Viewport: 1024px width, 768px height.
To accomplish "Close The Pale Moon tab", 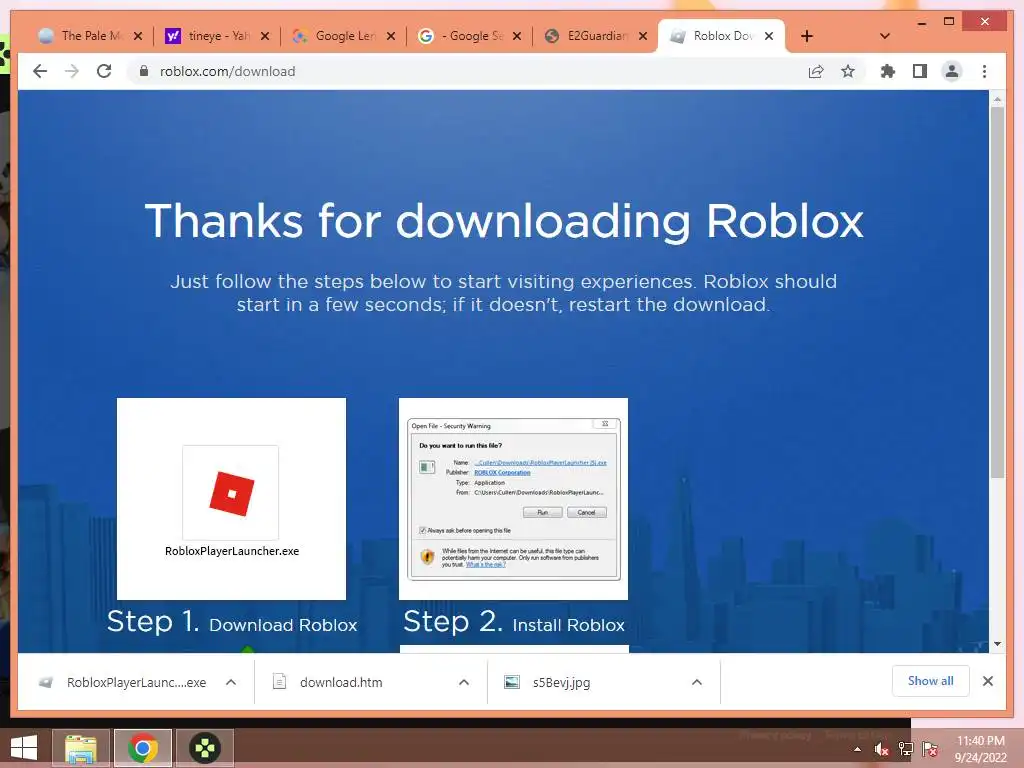I will (138, 36).
